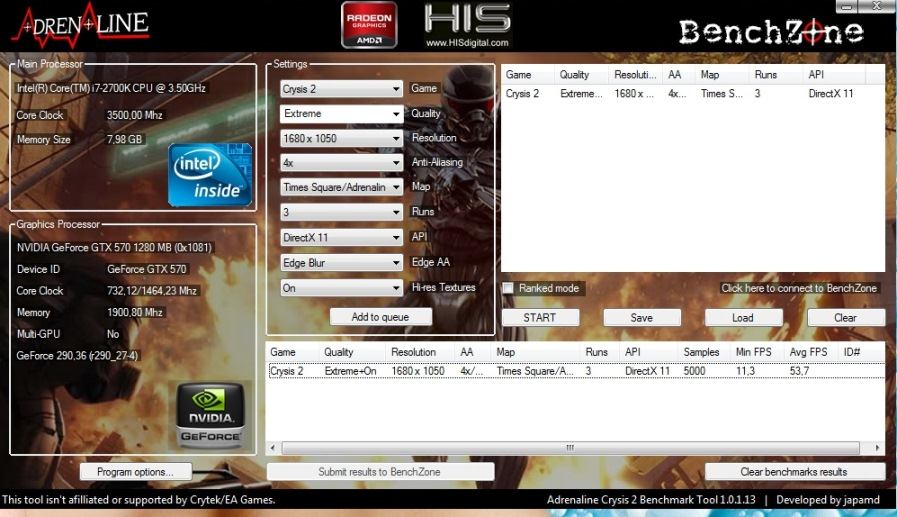Sort queue list by Game column header
This screenshot has height=517, width=897.
[527, 75]
